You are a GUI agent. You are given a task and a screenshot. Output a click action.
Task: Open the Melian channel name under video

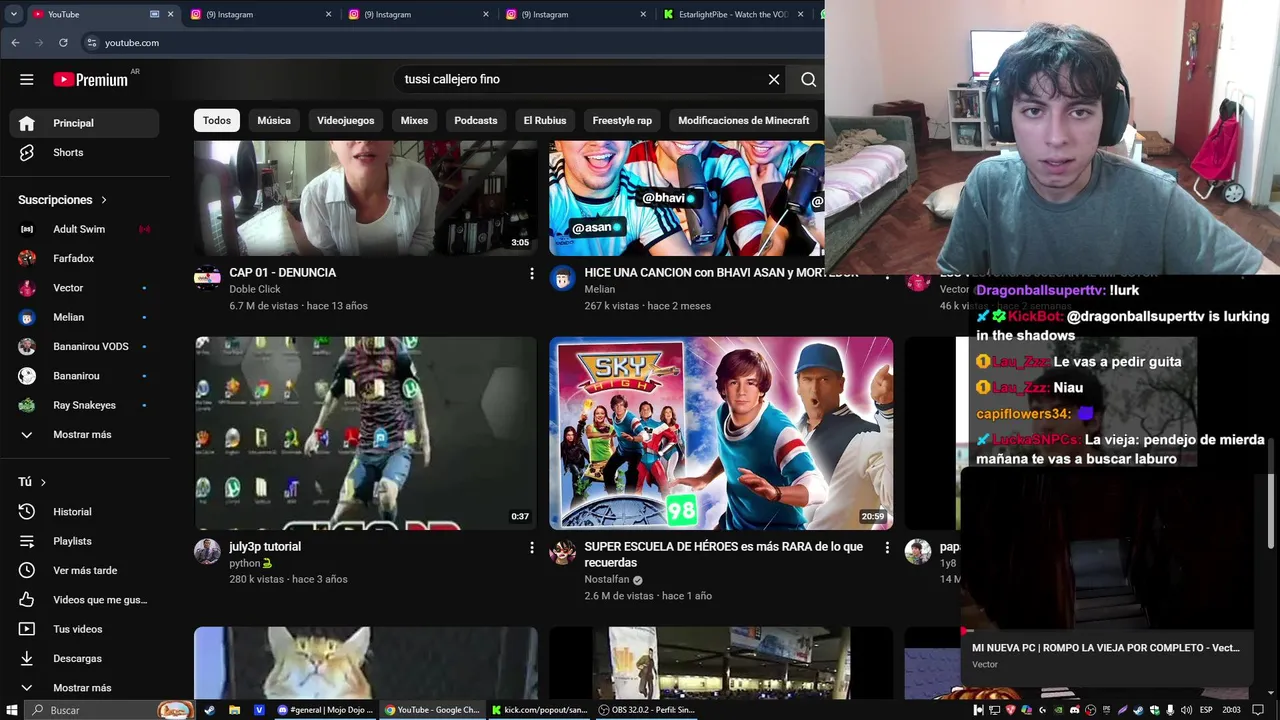tap(600, 289)
